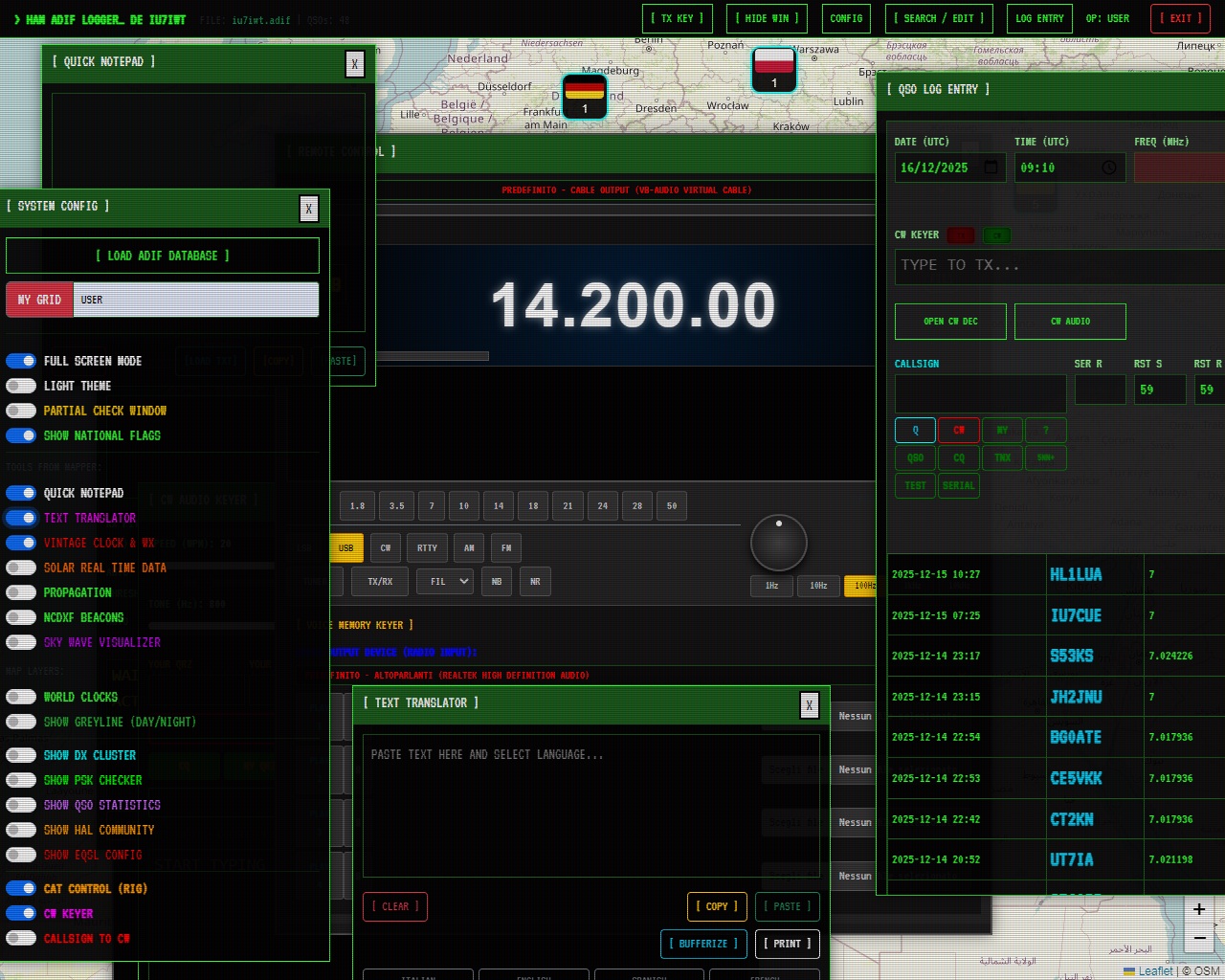Click the German flag map marker

tap(584, 95)
